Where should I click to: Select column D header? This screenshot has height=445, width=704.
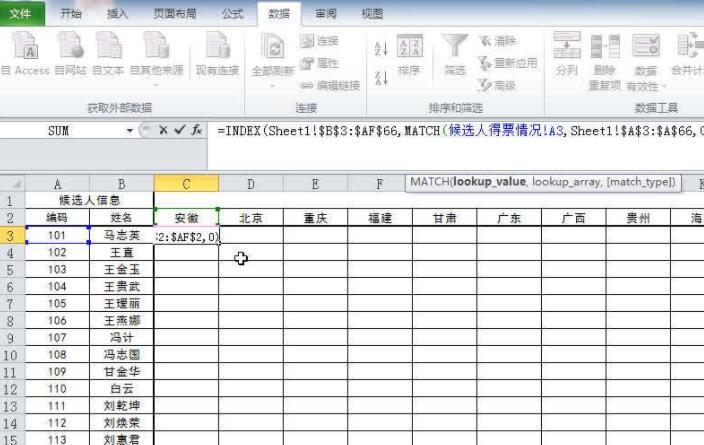coord(251,184)
